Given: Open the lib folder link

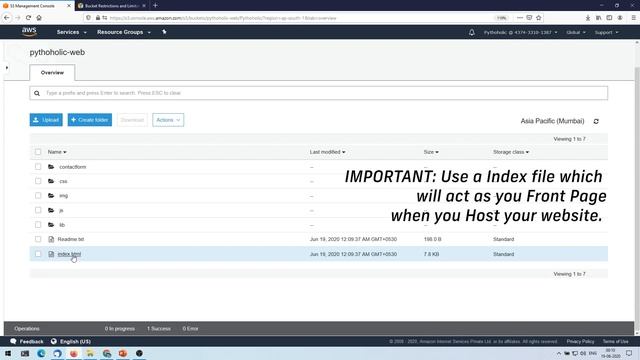Looking at the screenshot, I should tap(62, 225).
